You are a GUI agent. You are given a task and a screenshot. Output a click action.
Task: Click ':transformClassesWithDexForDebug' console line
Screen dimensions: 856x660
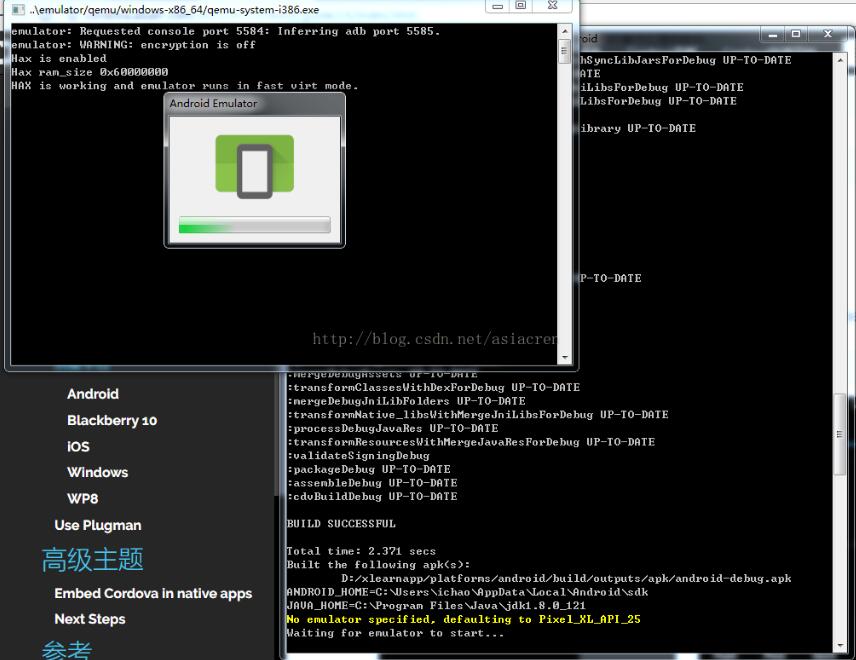point(433,387)
